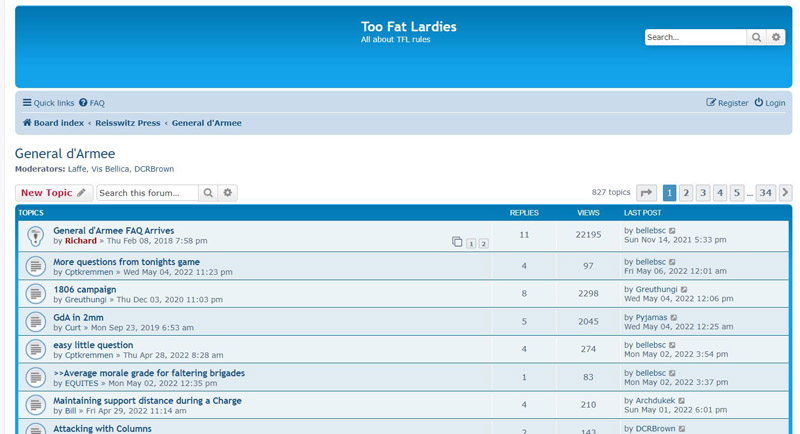Go to Reisswitz Press breadcrumb
This screenshot has width=800, height=434.
point(127,123)
